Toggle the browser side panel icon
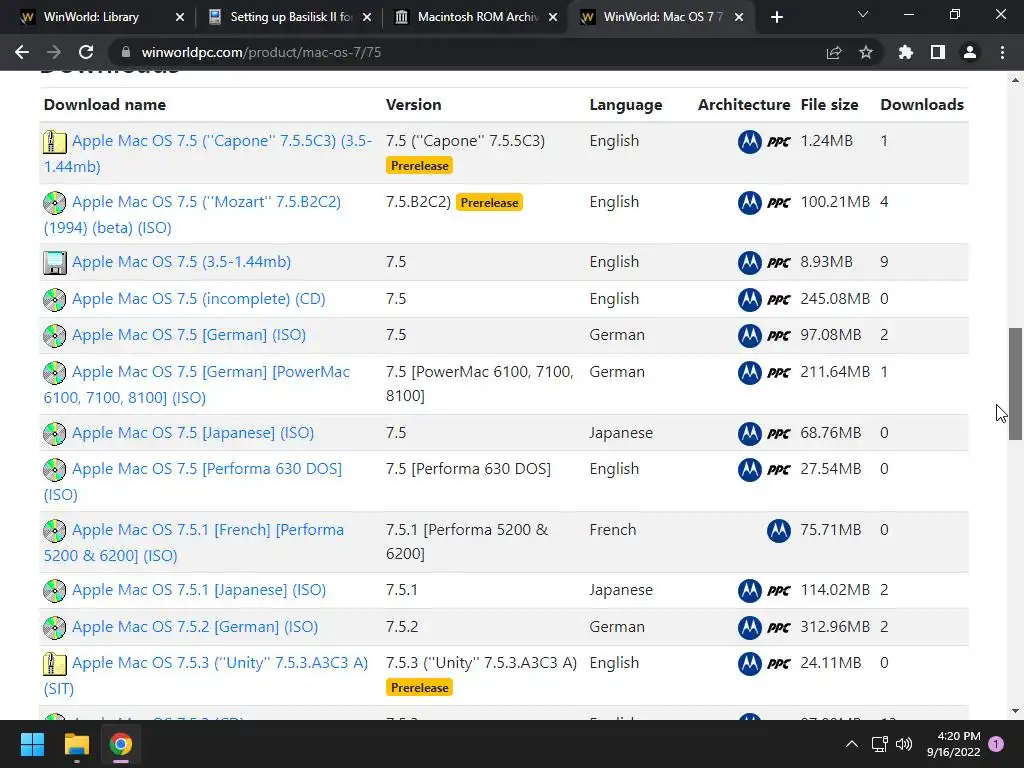1024x768 pixels. click(938, 52)
